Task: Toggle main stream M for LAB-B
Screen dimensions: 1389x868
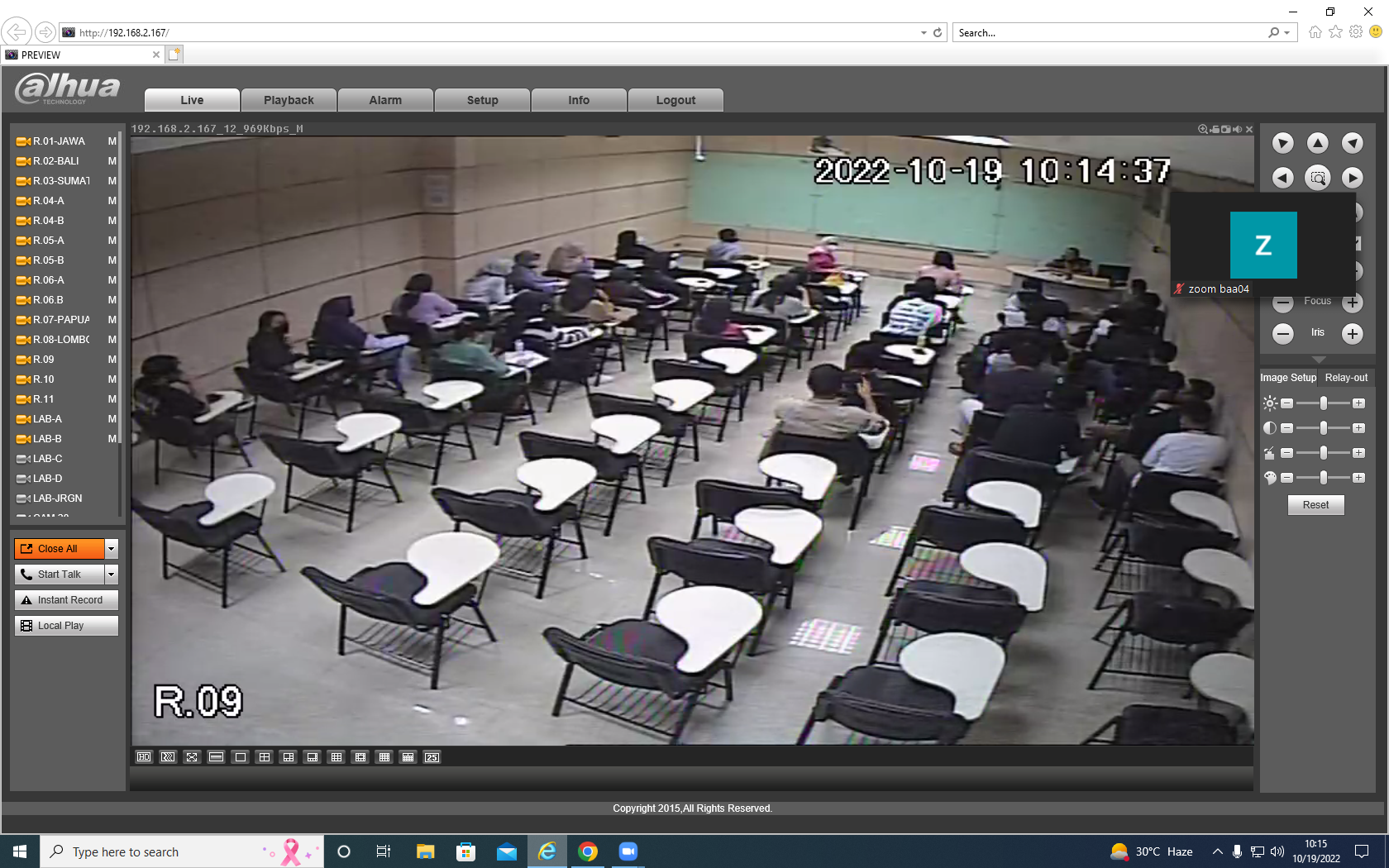Action: [x=112, y=439]
